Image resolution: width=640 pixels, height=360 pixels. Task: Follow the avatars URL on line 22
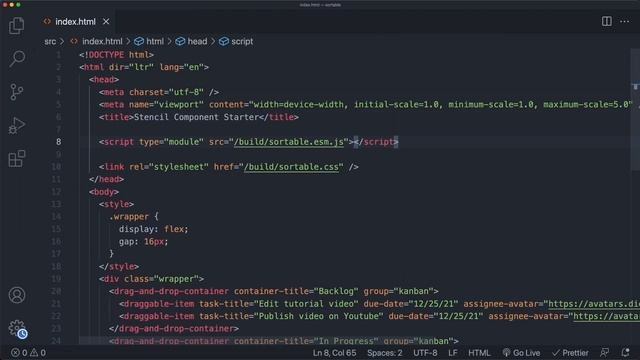(x=607, y=316)
